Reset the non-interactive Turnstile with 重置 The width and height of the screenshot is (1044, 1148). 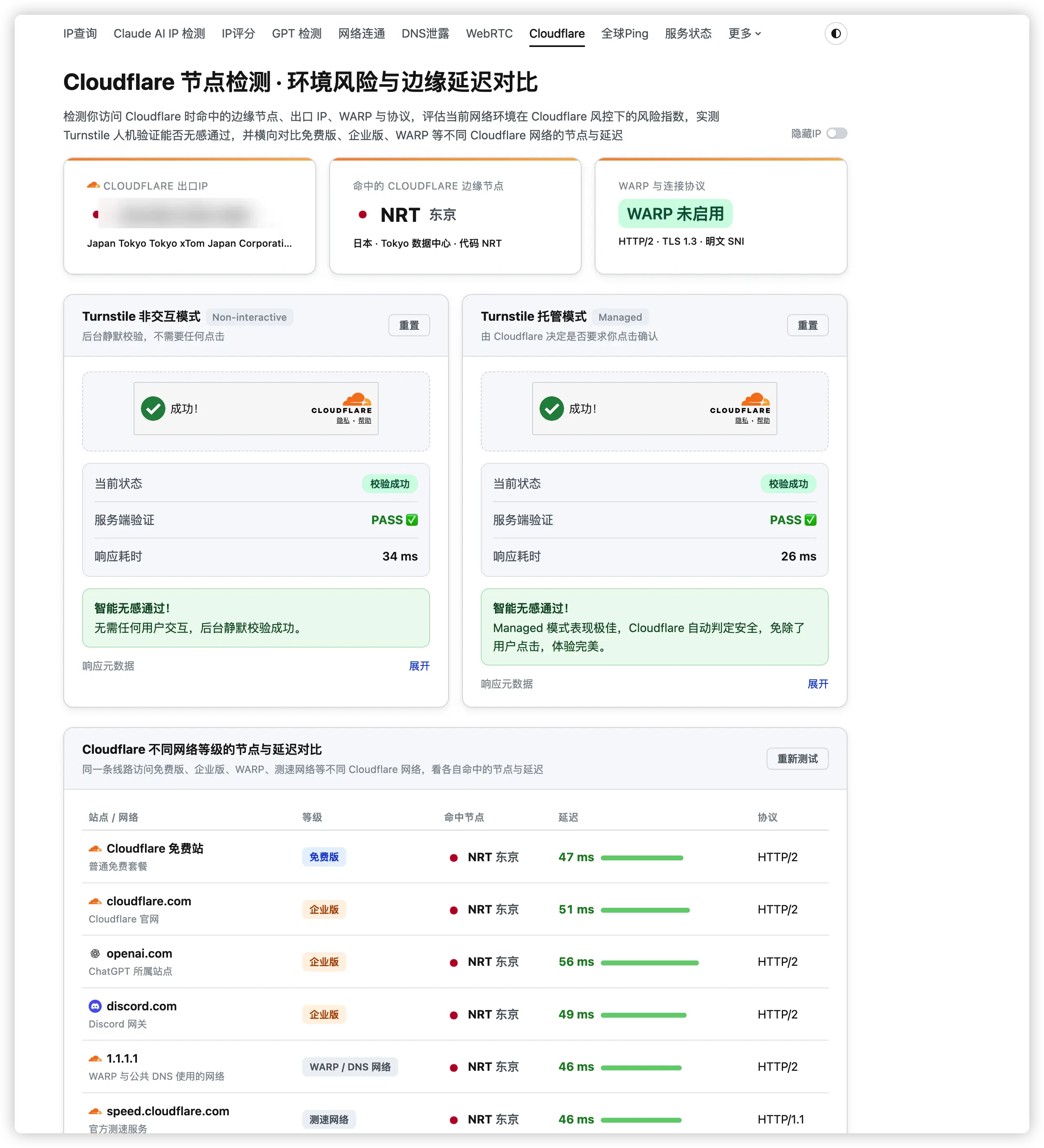click(409, 325)
